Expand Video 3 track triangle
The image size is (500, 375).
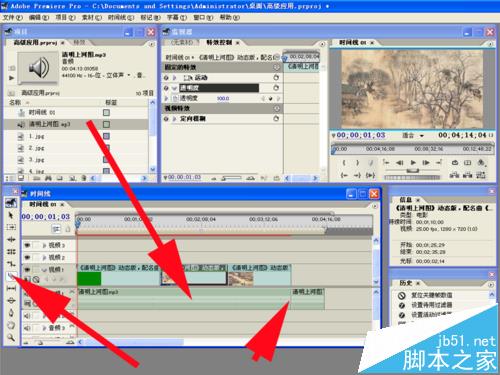(44, 245)
